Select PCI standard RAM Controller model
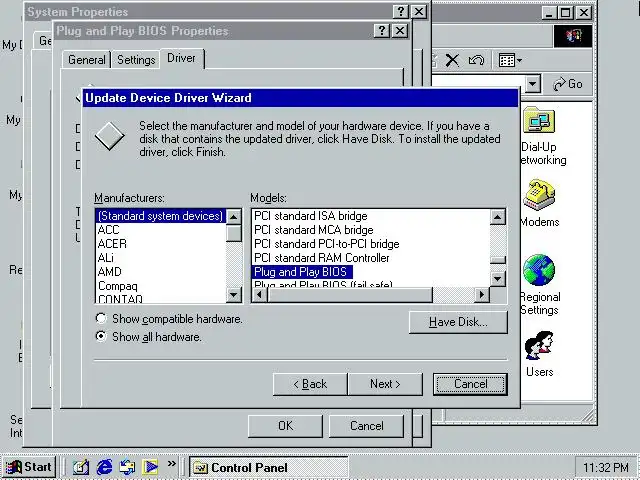640x480 pixels. pyautogui.click(x=322, y=258)
